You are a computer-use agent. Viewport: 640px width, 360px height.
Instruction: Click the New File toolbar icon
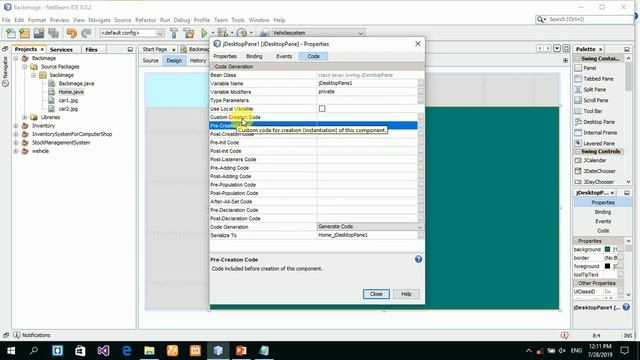[x=11, y=33]
